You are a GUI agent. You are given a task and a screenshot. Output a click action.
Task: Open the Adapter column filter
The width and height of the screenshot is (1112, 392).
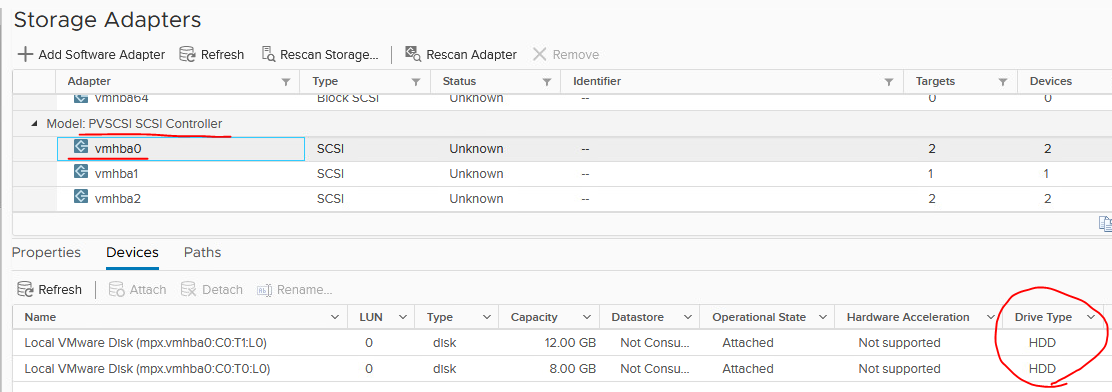click(286, 82)
